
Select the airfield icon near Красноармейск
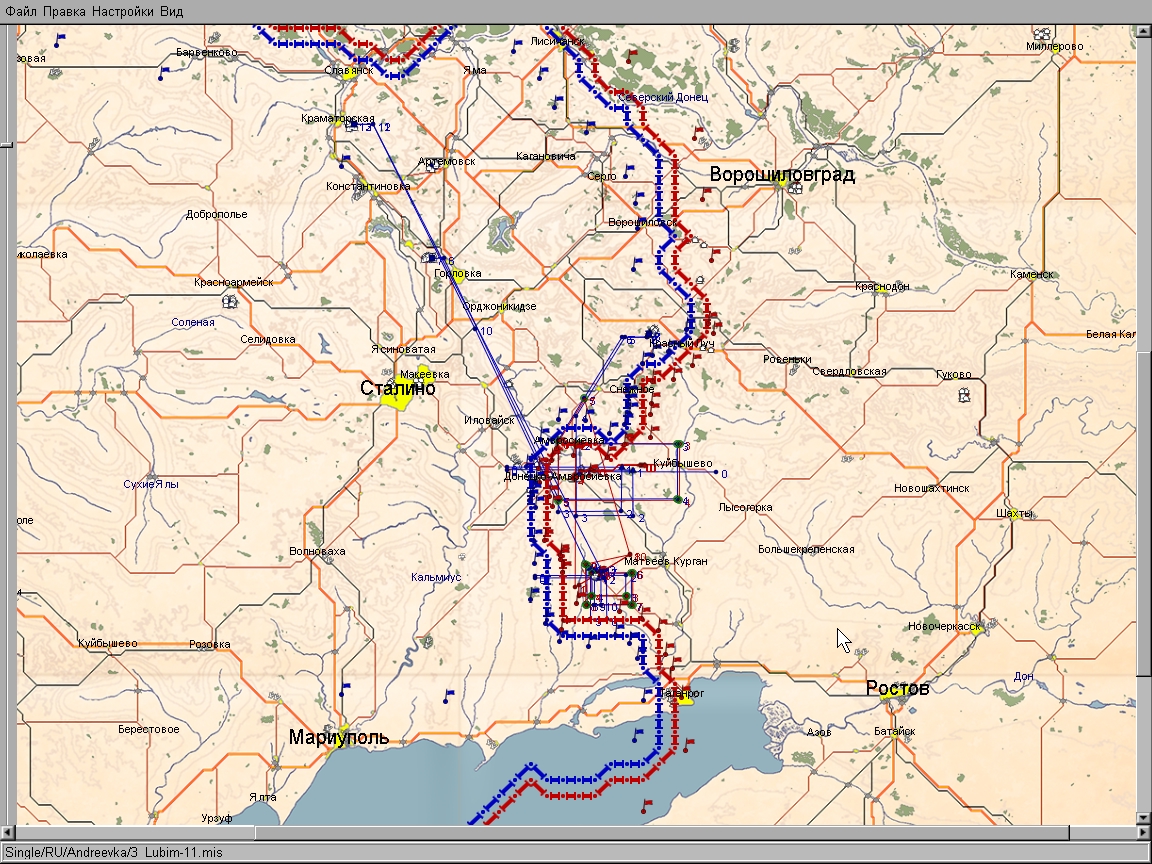[231, 301]
